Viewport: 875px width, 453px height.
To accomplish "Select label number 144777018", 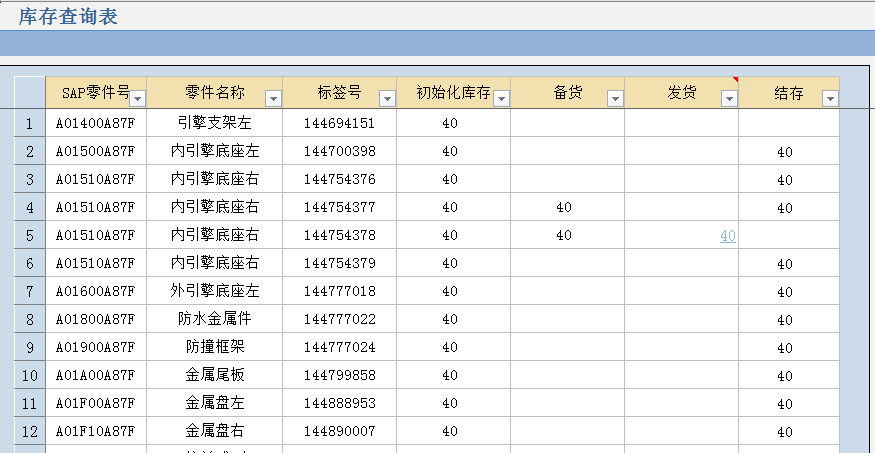I will tap(339, 291).
